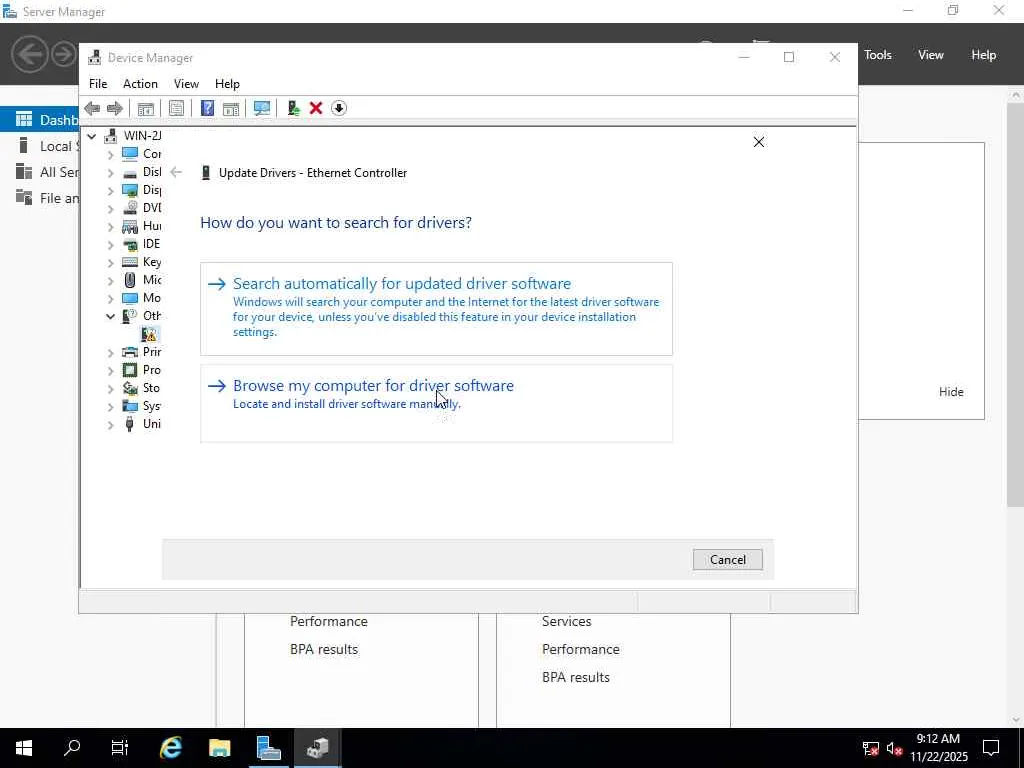Image resolution: width=1024 pixels, height=768 pixels.
Task: Click the muted volume tray icon
Action: [x=895, y=748]
